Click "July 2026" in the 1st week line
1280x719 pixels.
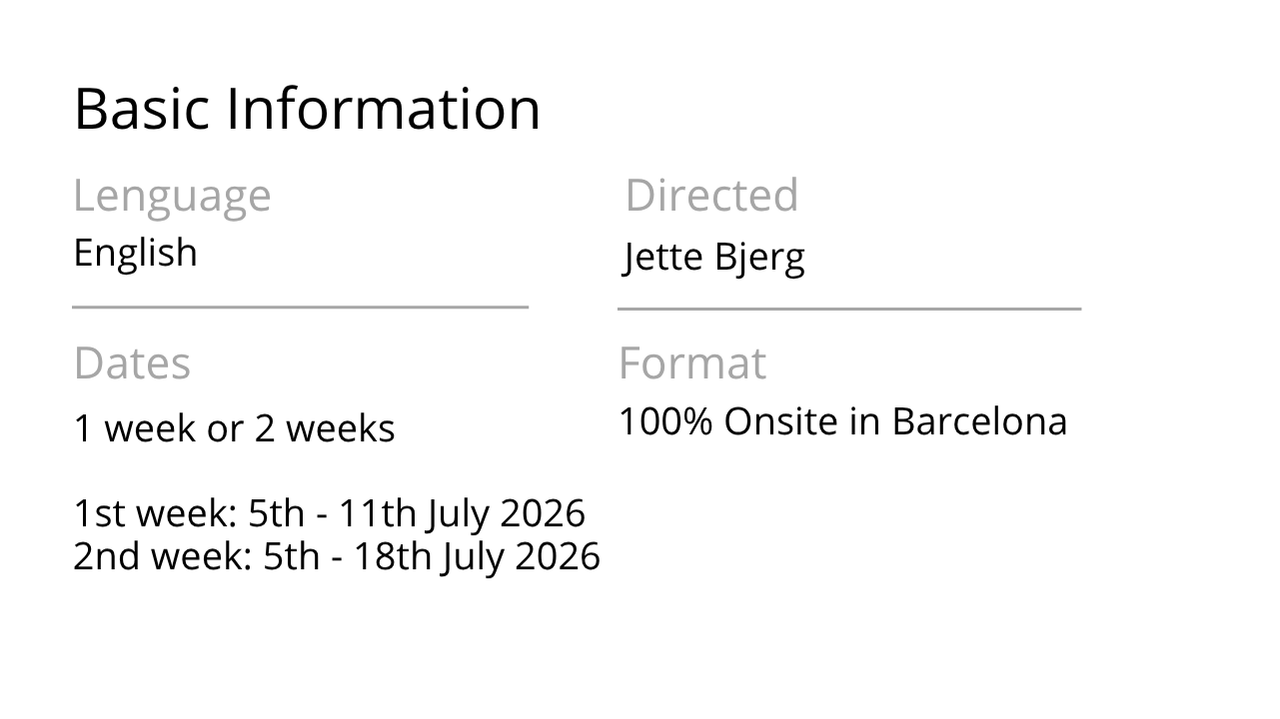[x=505, y=513]
